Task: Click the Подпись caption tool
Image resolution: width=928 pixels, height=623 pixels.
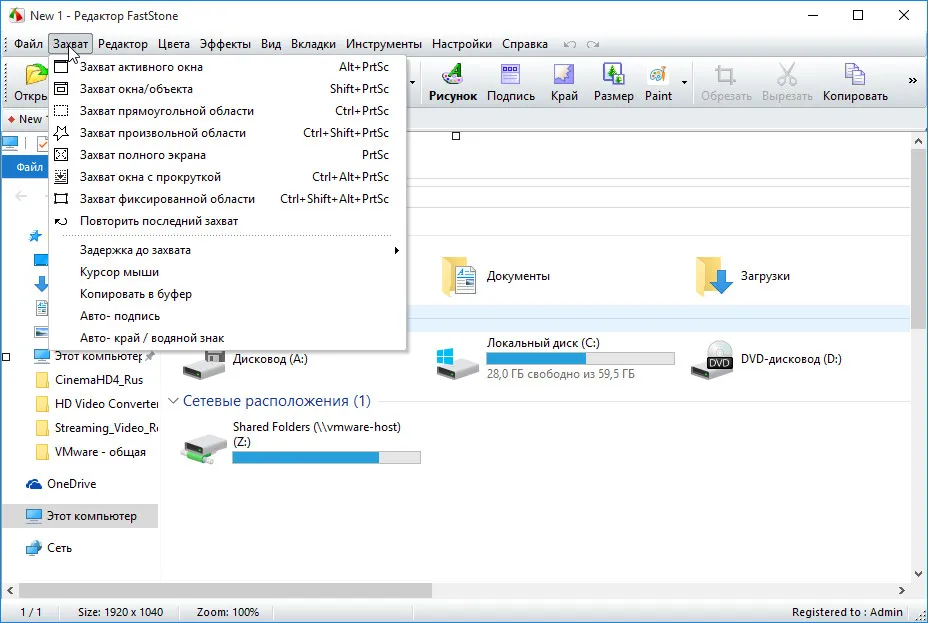Action: coord(511,82)
